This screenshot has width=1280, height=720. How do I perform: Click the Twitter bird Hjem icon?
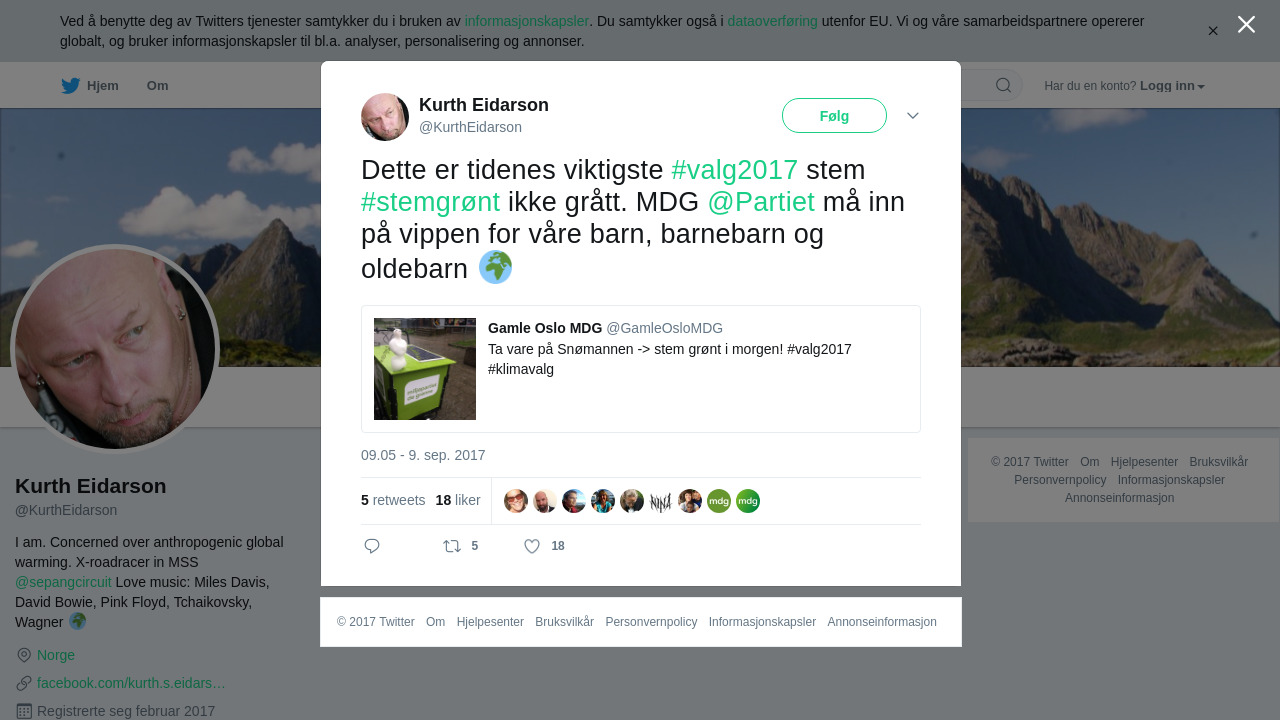[x=71, y=86]
